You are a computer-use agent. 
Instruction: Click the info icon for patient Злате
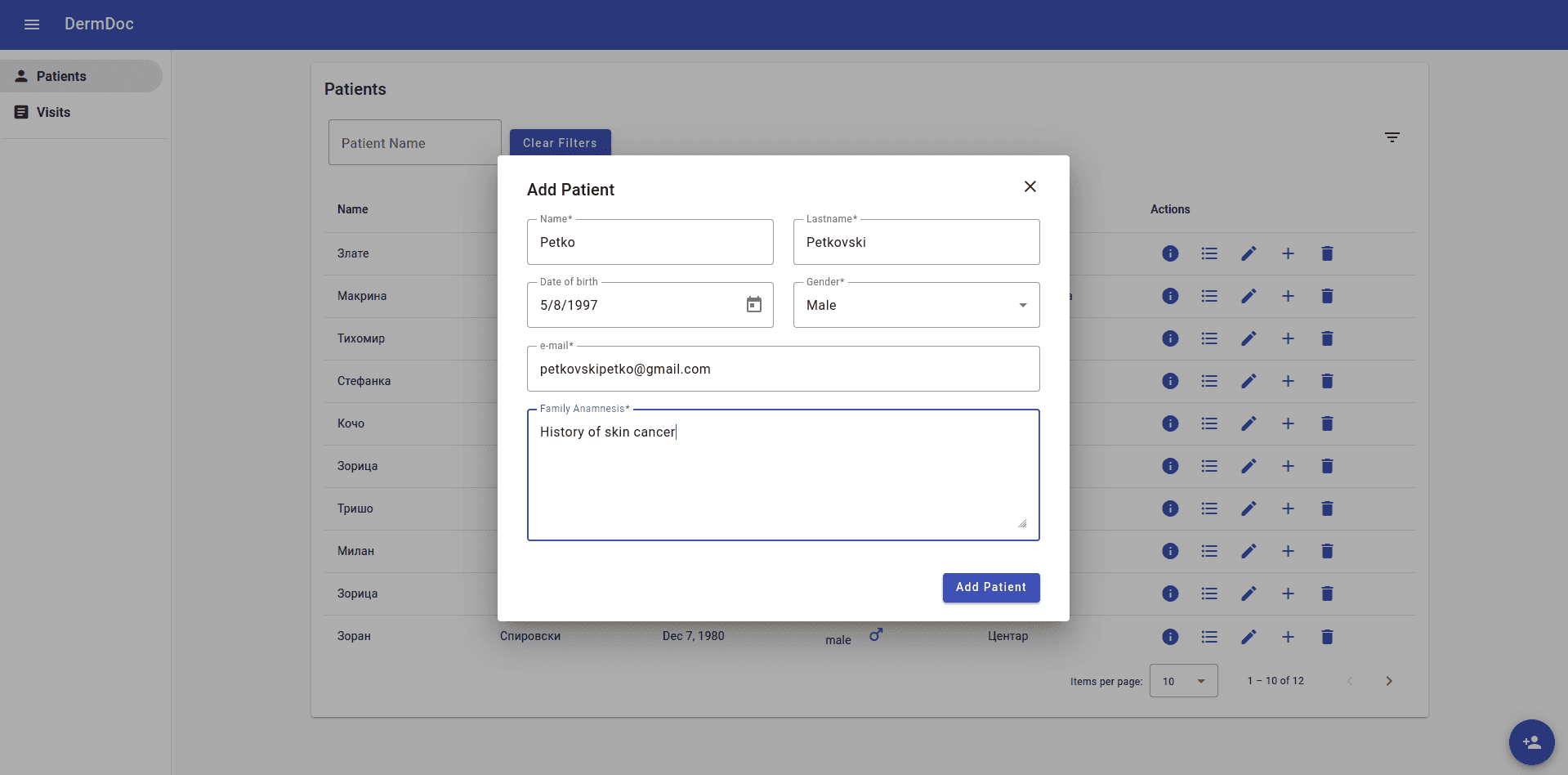pos(1170,253)
